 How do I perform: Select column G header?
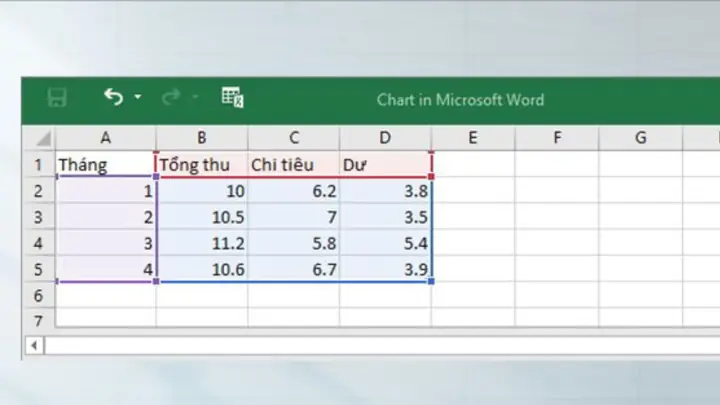tap(641, 138)
